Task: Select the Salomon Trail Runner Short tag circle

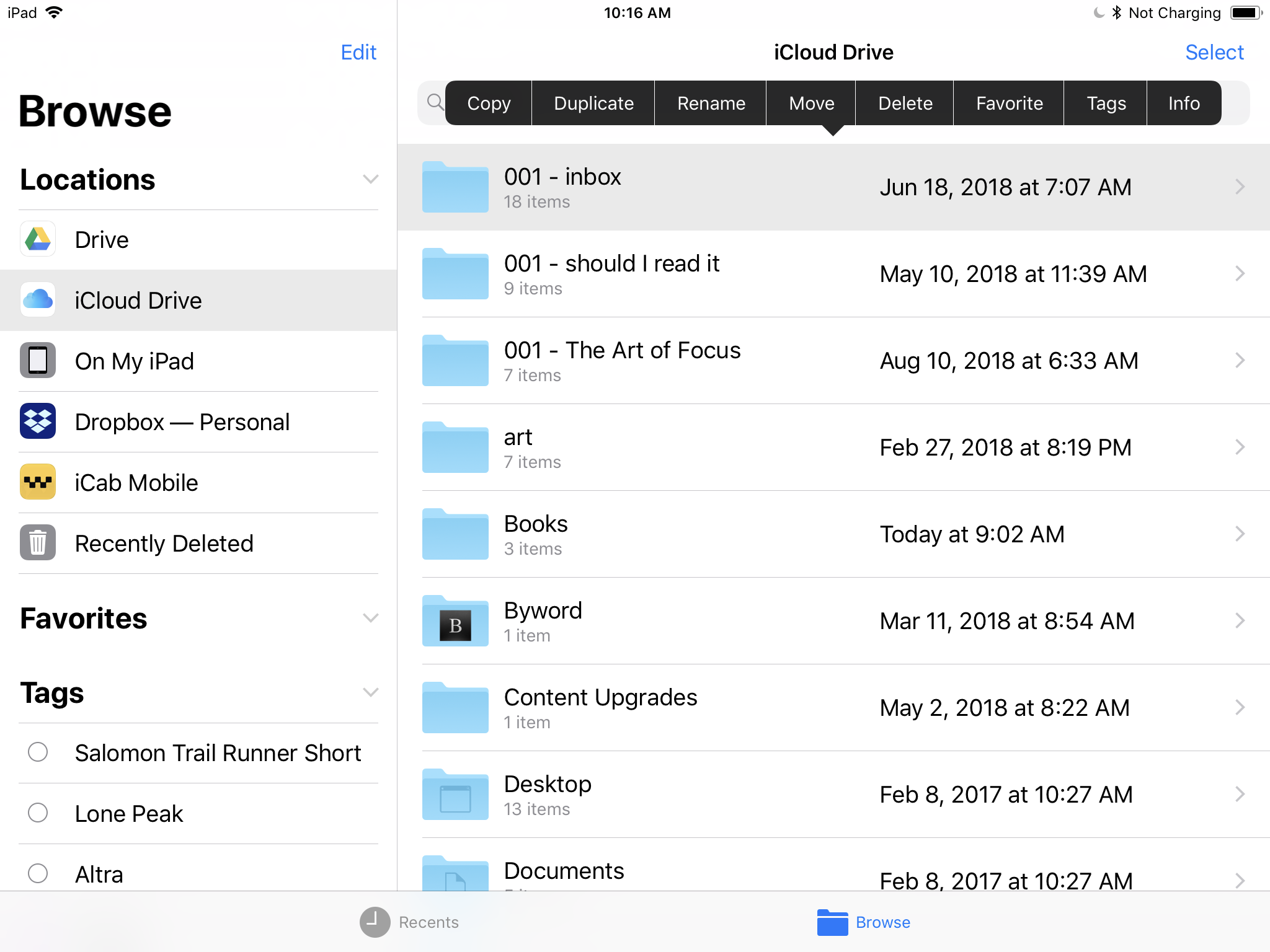Action: 38,752
